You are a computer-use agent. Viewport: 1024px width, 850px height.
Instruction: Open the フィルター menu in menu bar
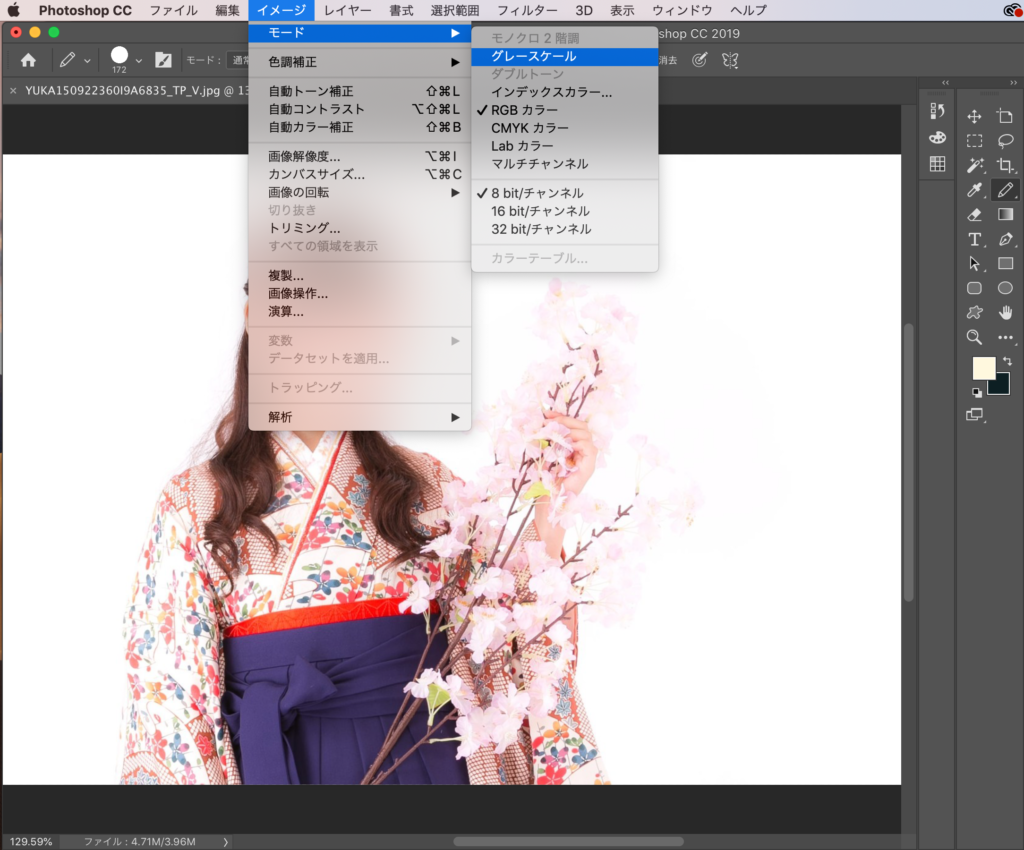coord(527,10)
